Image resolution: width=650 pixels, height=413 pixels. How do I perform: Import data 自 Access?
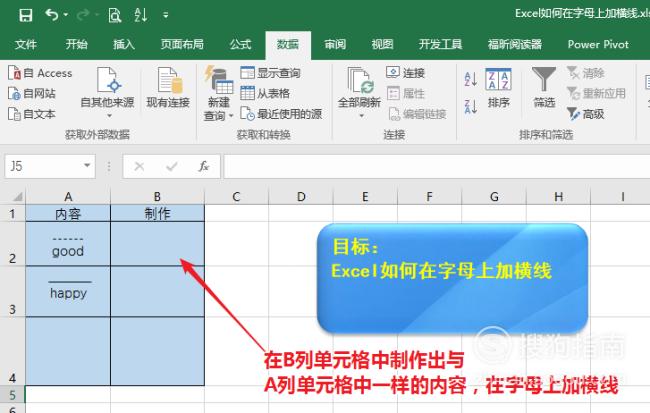coord(40,73)
